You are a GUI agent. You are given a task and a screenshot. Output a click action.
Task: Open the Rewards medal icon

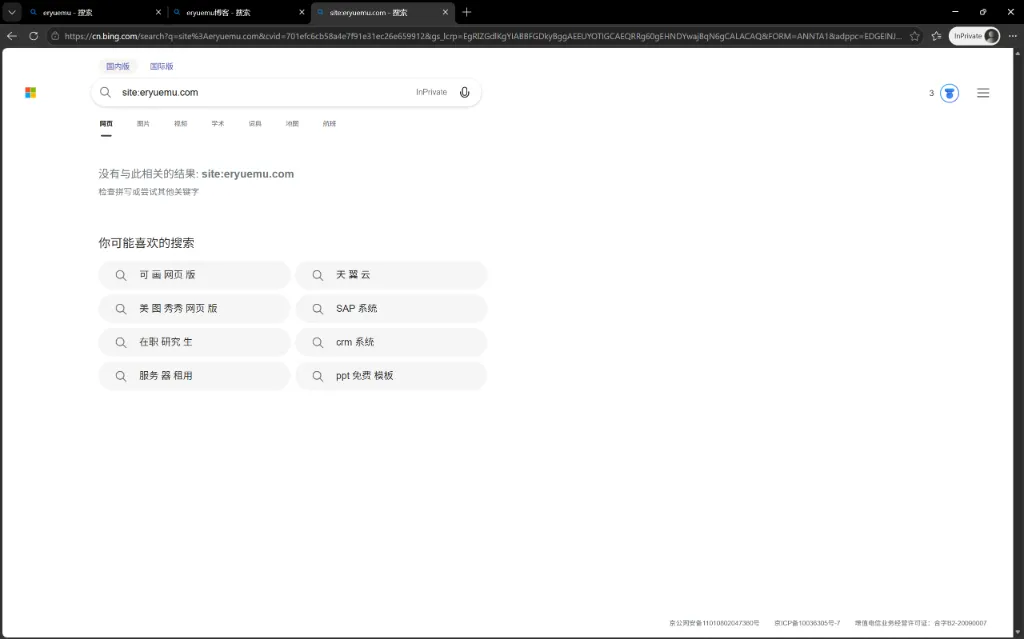950,93
